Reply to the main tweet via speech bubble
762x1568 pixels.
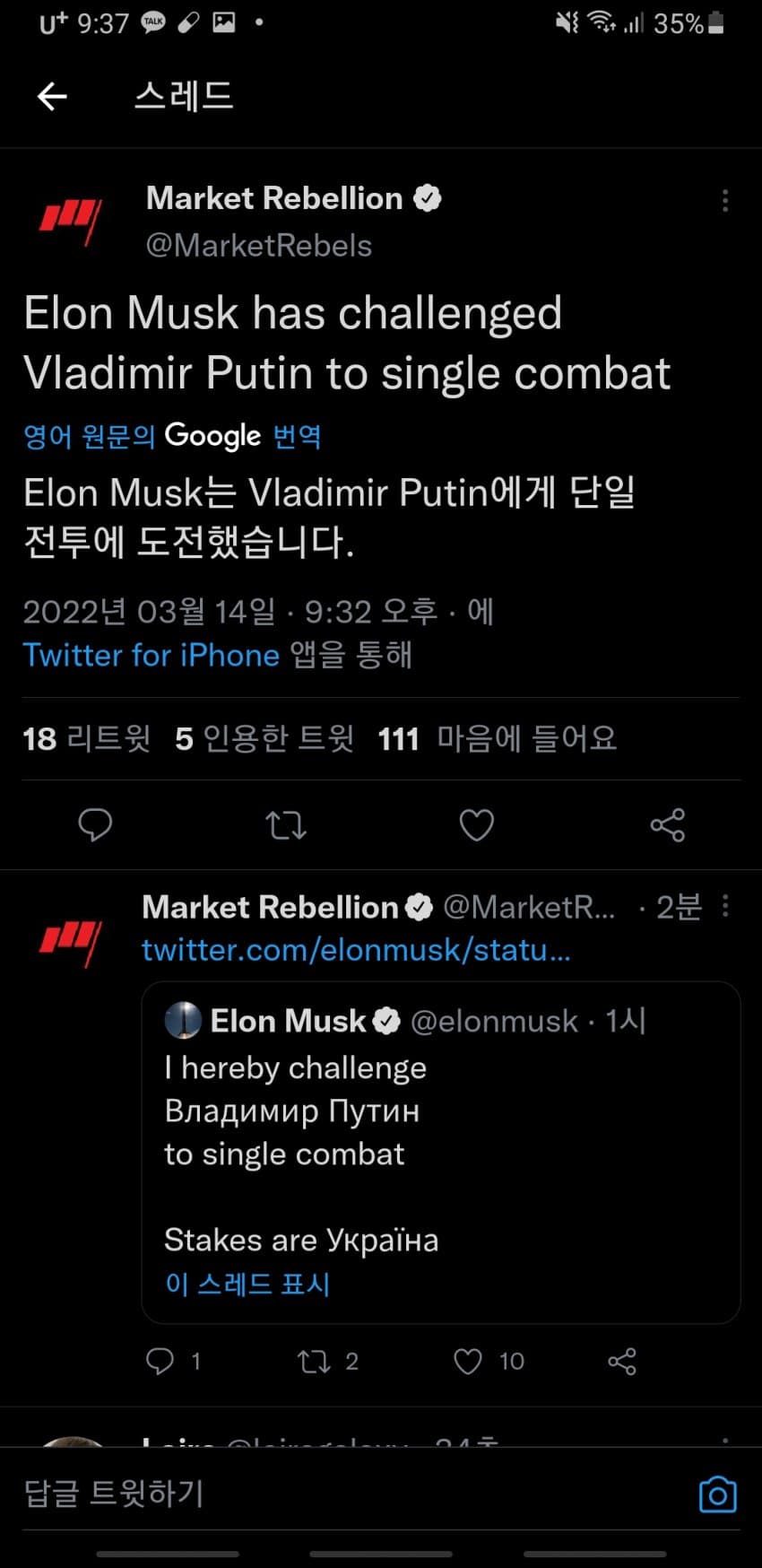[95, 824]
